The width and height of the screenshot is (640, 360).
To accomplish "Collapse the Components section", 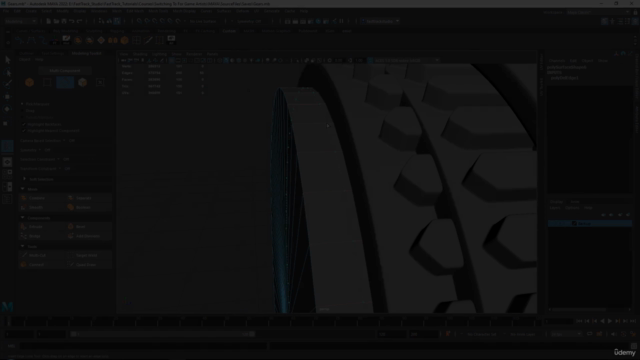I will (x=22, y=218).
